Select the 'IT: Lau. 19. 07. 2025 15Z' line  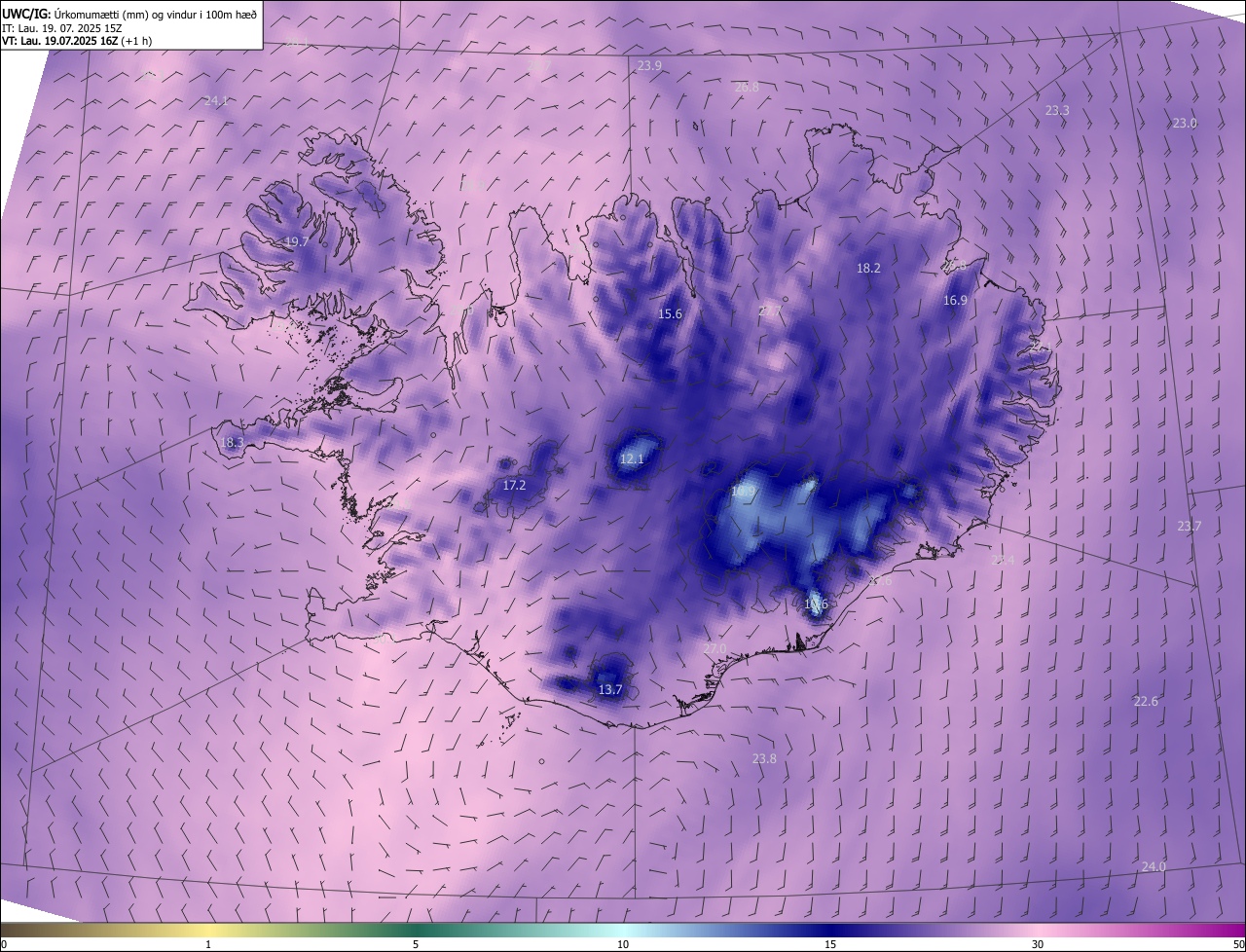[61, 28]
